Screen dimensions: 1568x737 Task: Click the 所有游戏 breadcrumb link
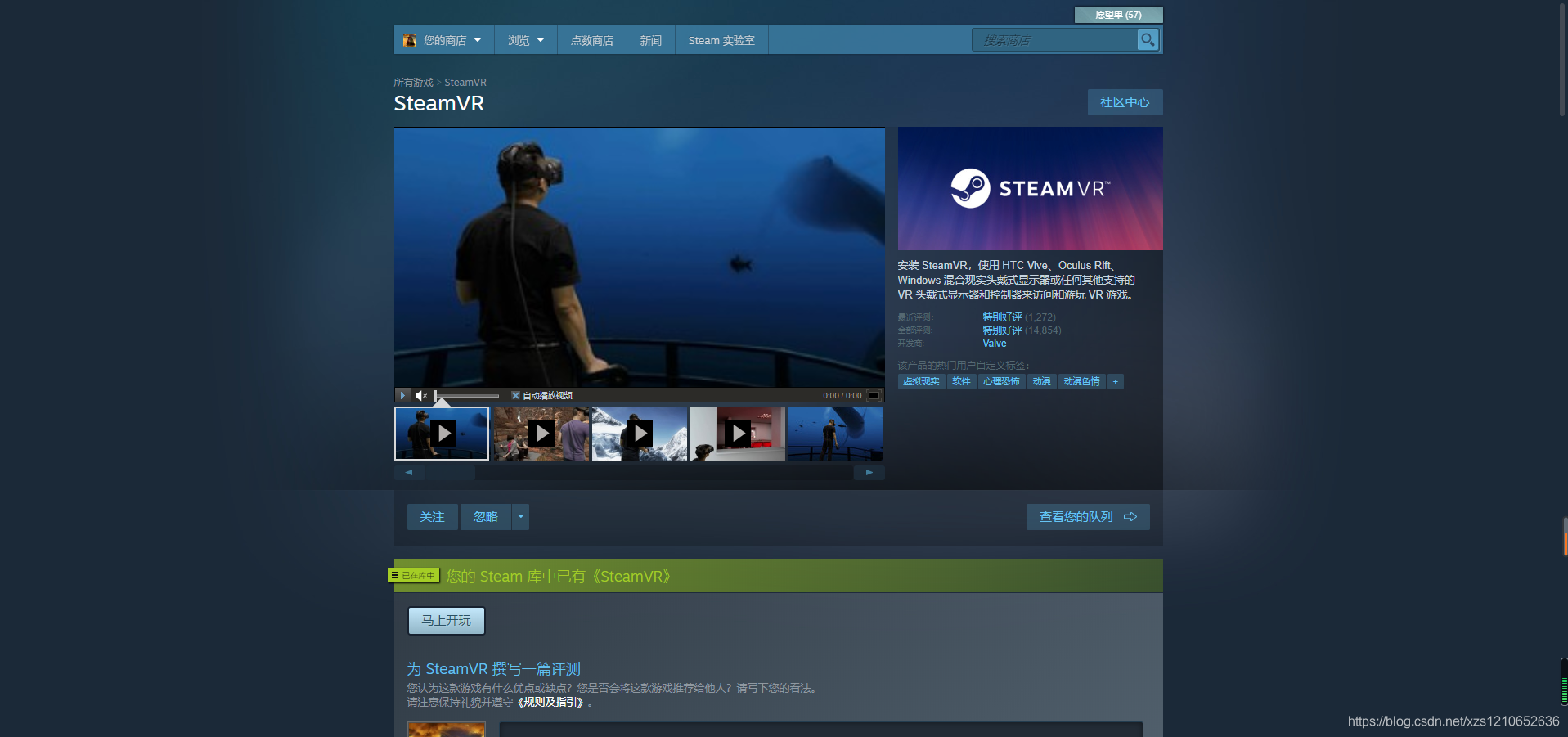point(414,83)
